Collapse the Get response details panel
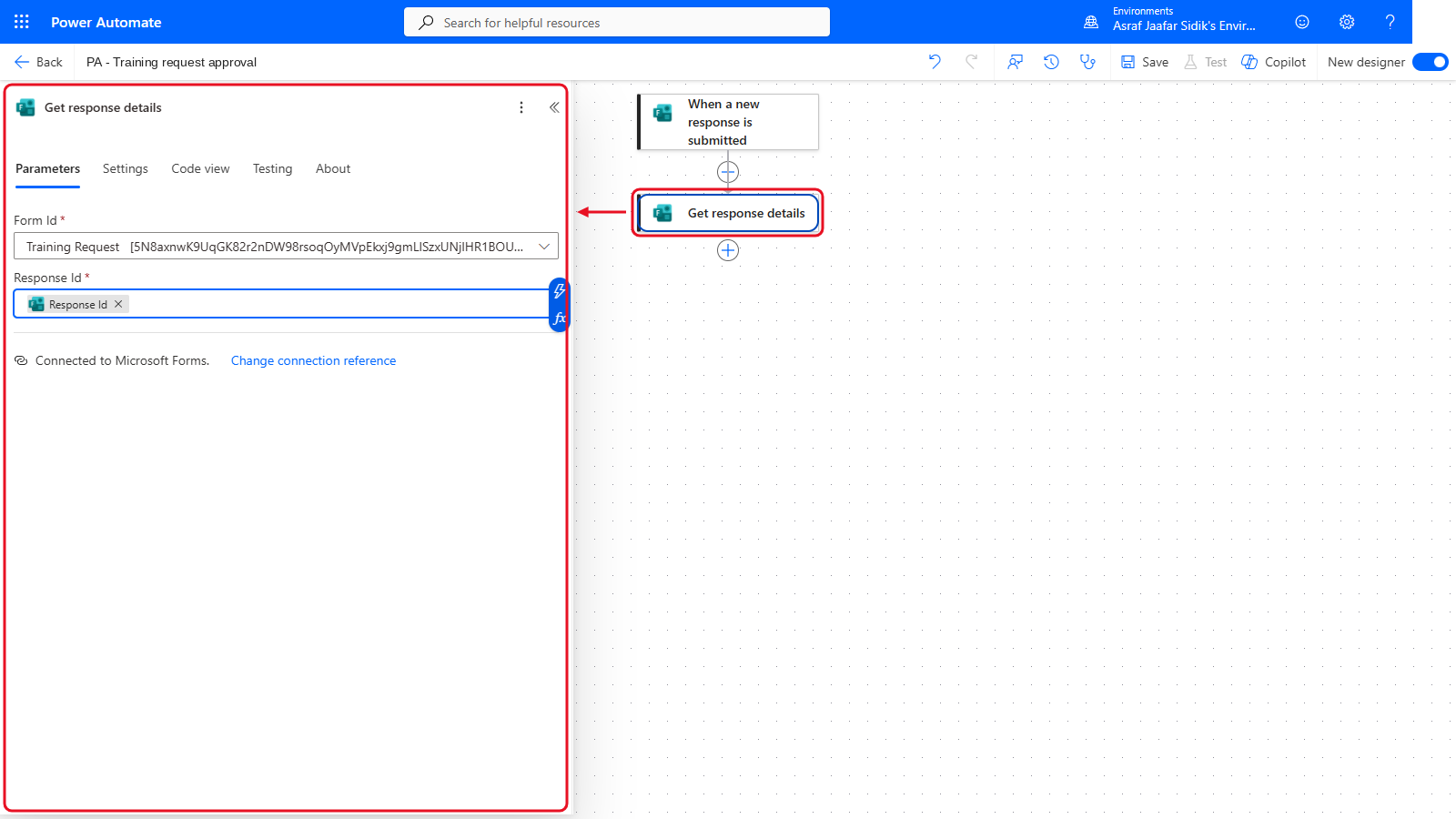1456x819 pixels. [x=554, y=107]
